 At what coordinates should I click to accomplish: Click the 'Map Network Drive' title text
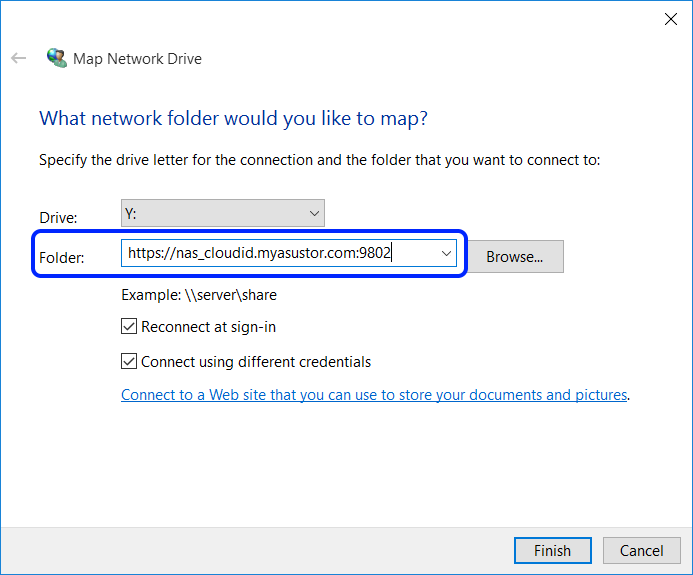tap(137, 59)
